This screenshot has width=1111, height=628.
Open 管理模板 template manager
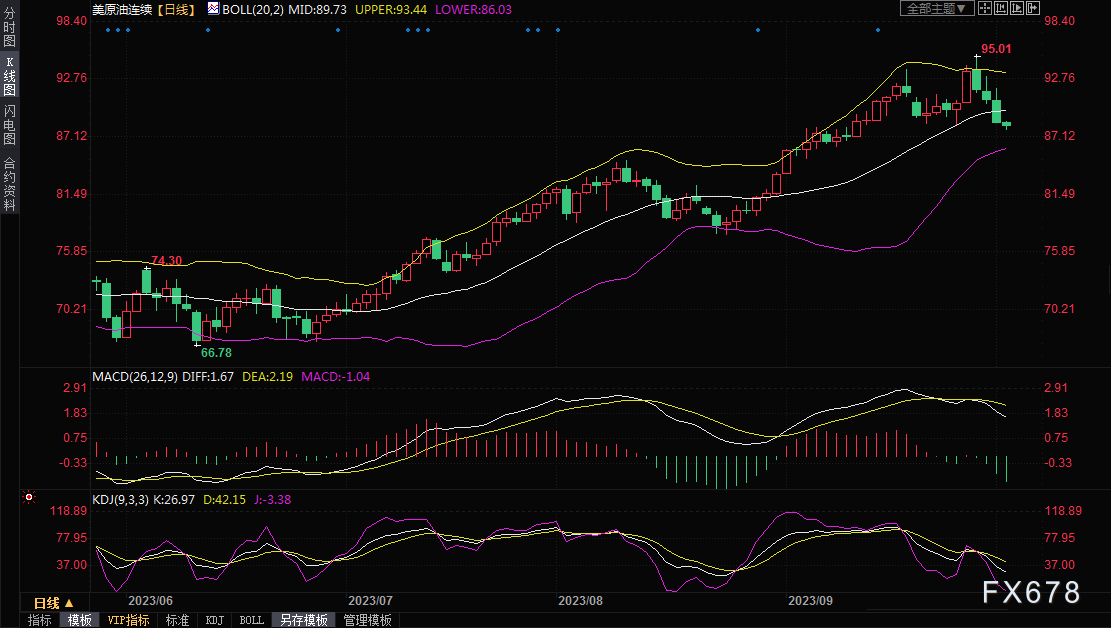367,620
